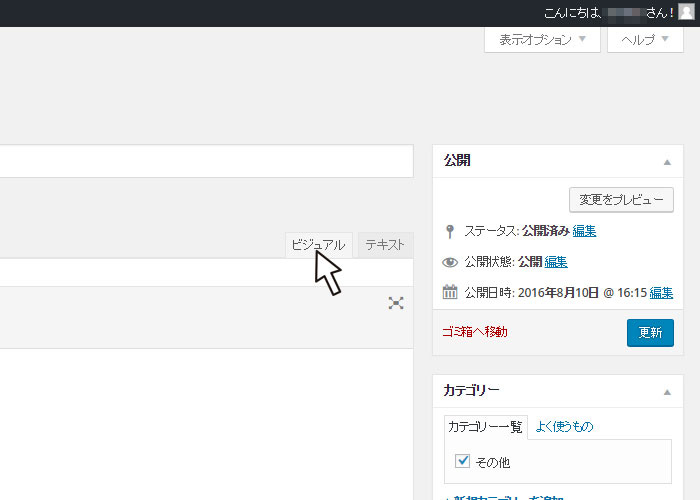Collapse the 公開 panel
The width and height of the screenshot is (700, 500).
pyautogui.click(x=667, y=162)
